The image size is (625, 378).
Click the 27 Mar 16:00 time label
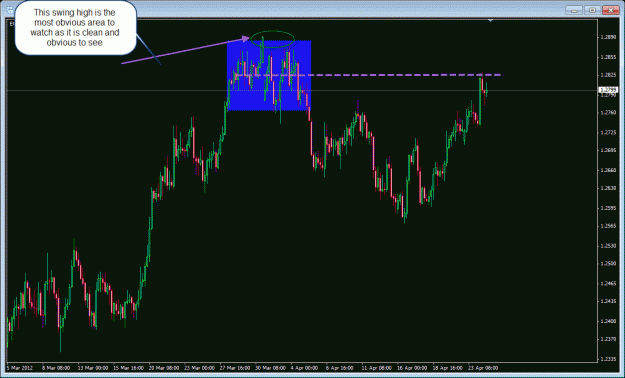coord(234,368)
